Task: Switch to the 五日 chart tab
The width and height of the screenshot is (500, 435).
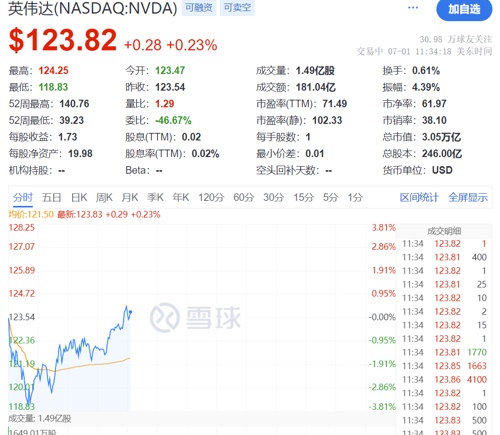Action: [51, 197]
